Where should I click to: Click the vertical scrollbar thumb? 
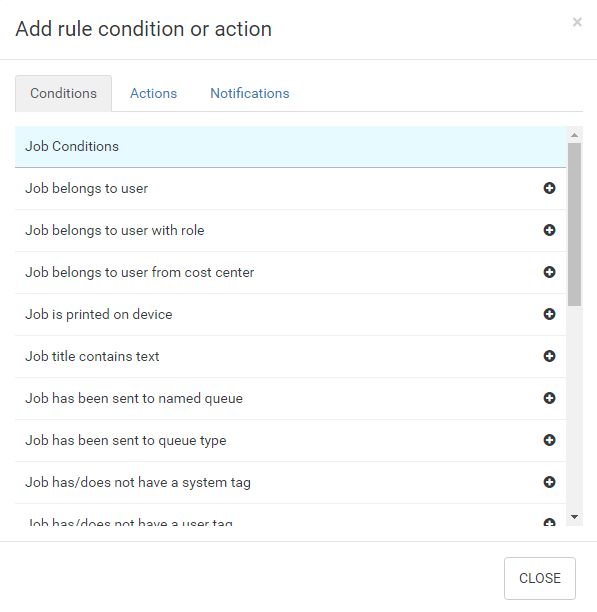[x=574, y=224]
